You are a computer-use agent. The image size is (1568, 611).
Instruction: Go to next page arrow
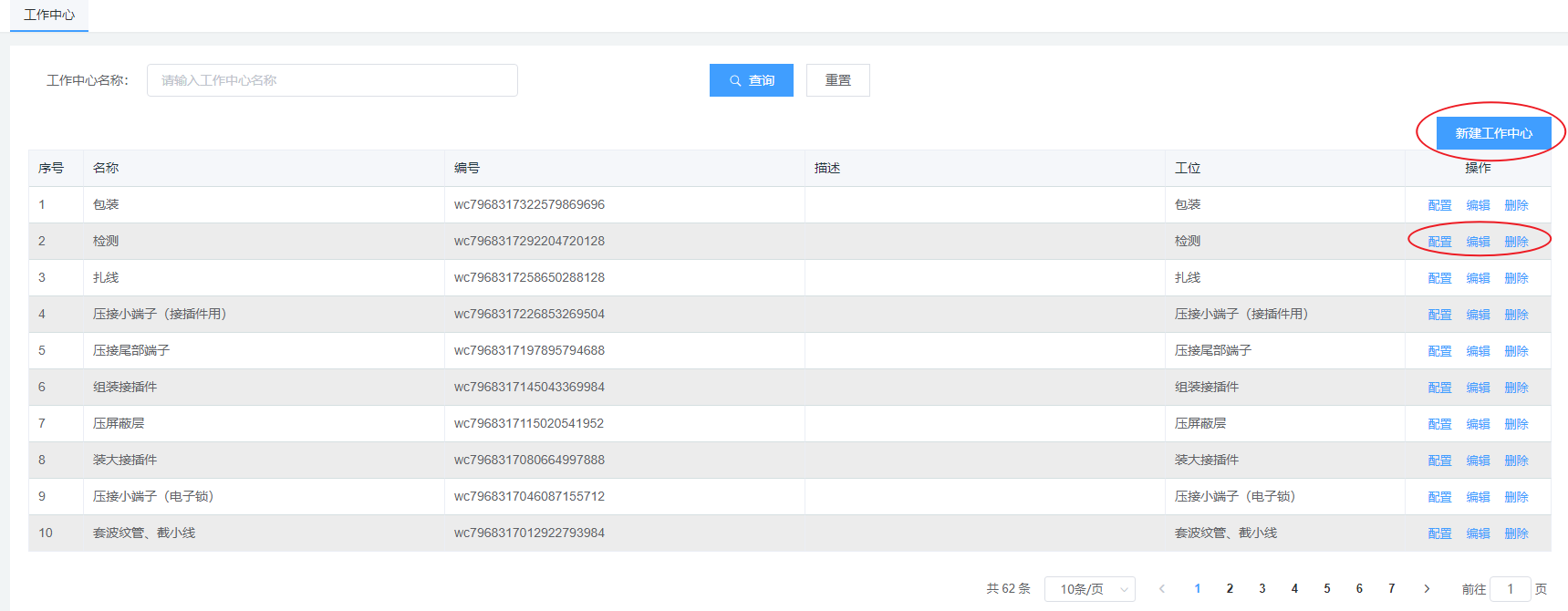pos(1427,589)
